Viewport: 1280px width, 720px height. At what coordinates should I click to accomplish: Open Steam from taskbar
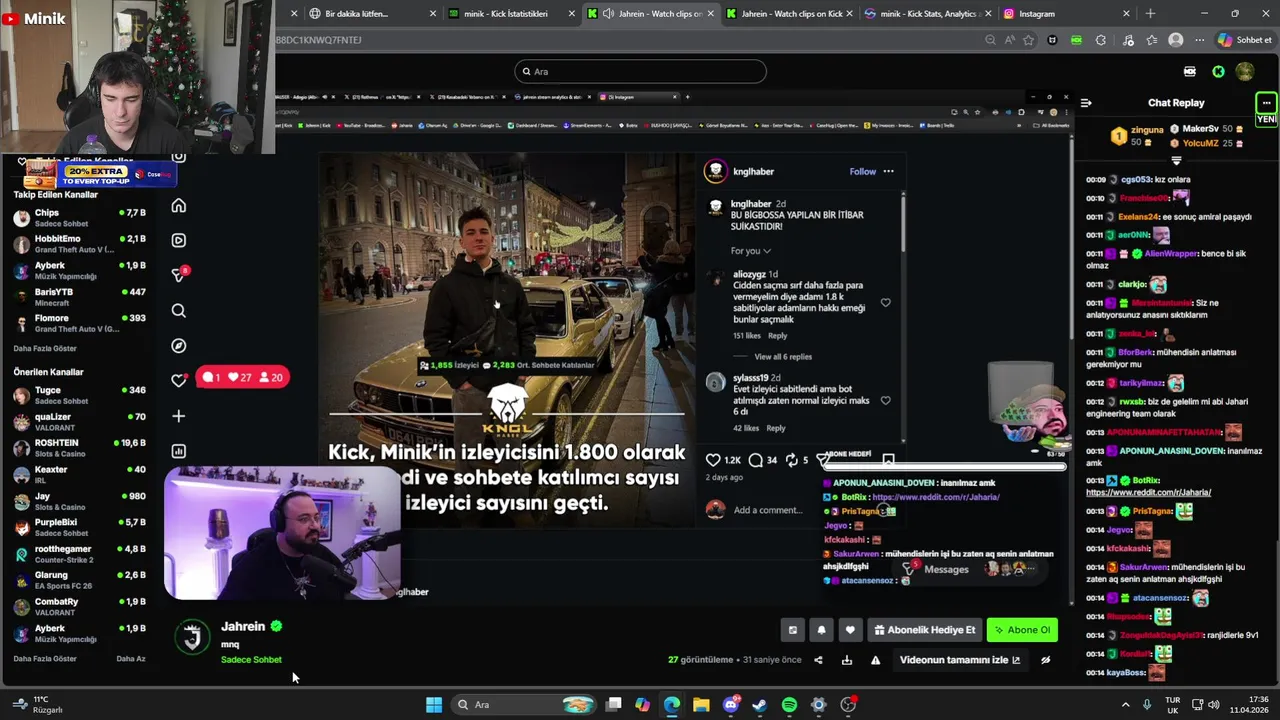pyautogui.click(x=760, y=705)
